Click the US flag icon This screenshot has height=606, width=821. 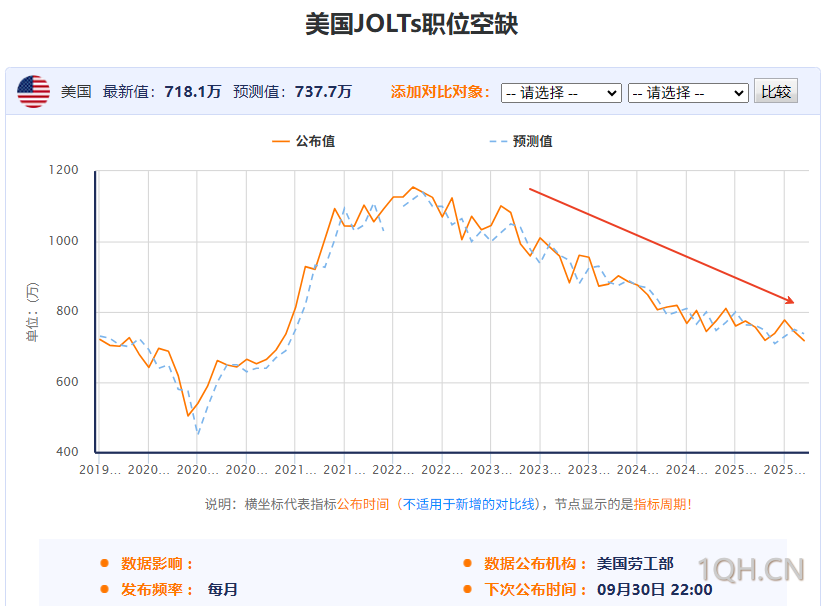click(x=33, y=90)
